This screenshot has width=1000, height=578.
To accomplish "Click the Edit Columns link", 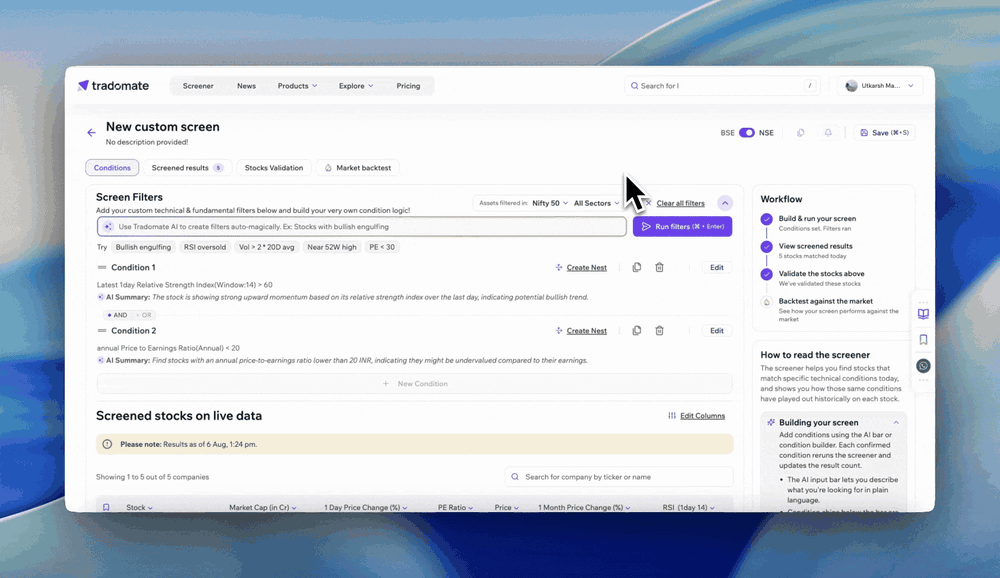I will (696, 416).
